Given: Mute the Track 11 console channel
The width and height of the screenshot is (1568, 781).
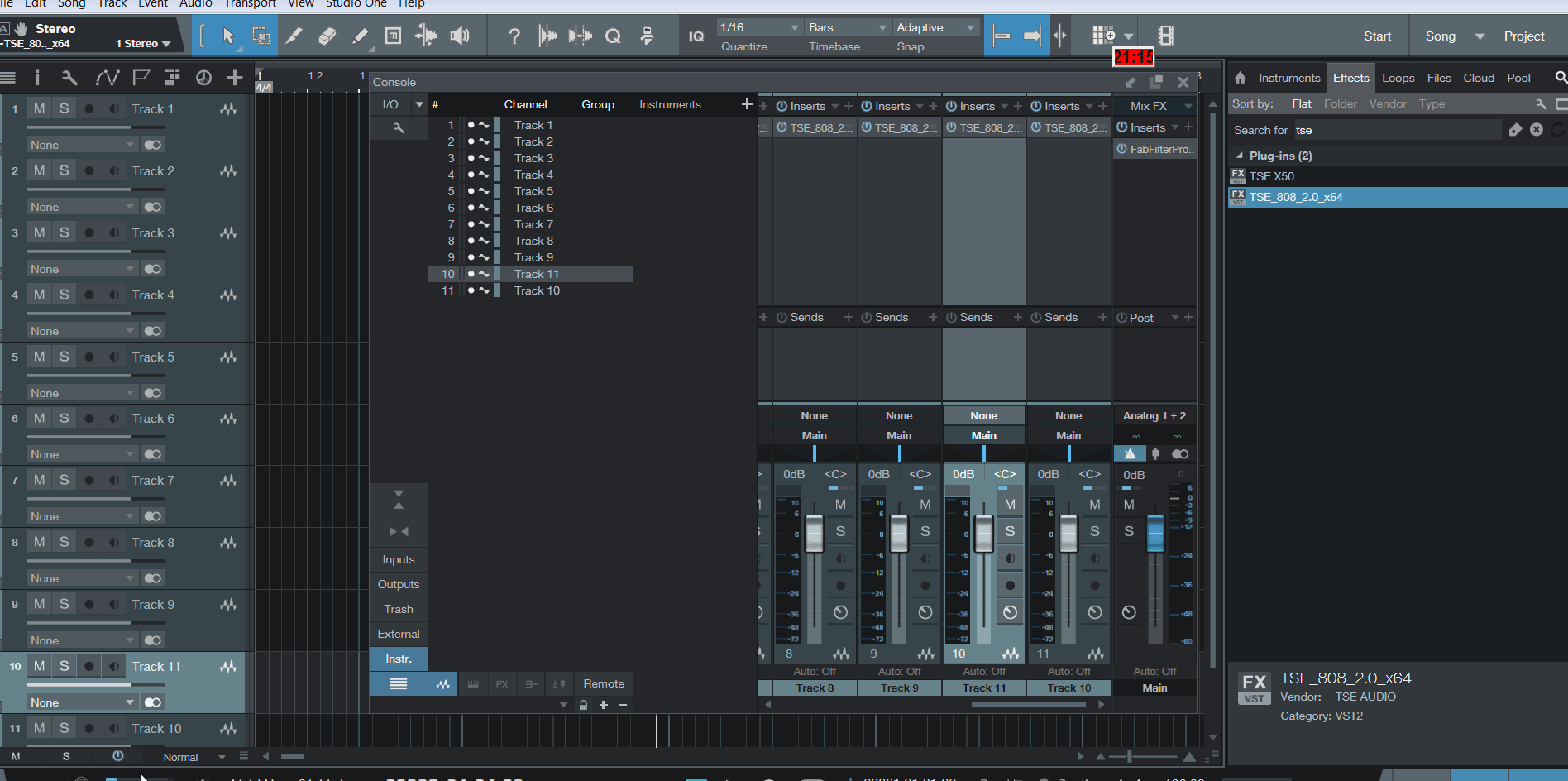Looking at the screenshot, I should pos(1010,504).
